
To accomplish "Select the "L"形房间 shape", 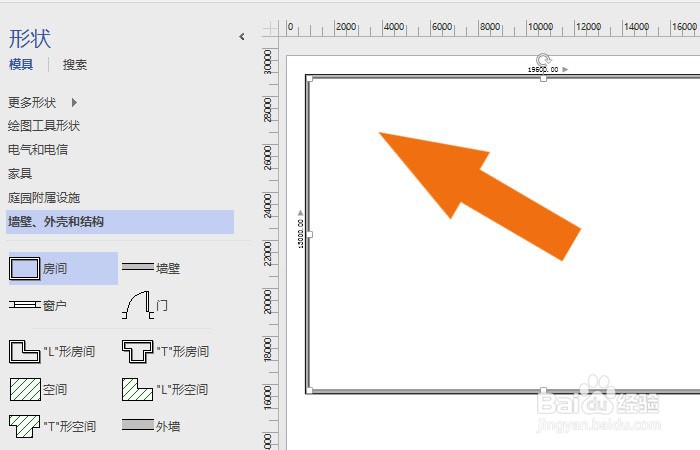I will [x=52, y=351].
